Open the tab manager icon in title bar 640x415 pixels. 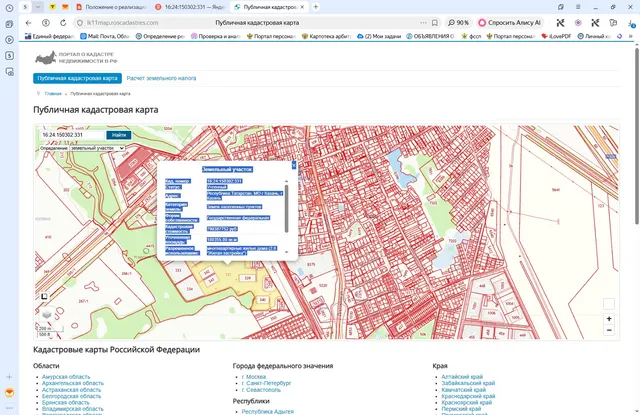pyautogui.click(x=561, y=7)
